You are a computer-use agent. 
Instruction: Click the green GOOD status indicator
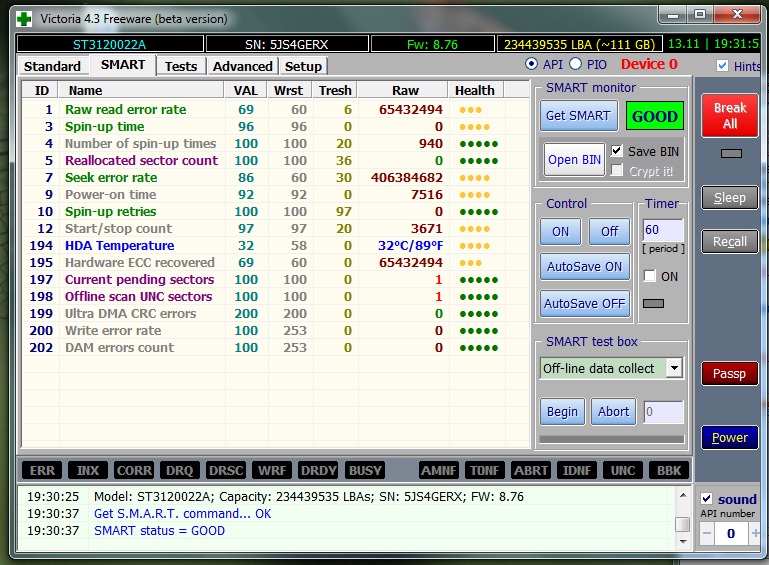pos(655,116)
